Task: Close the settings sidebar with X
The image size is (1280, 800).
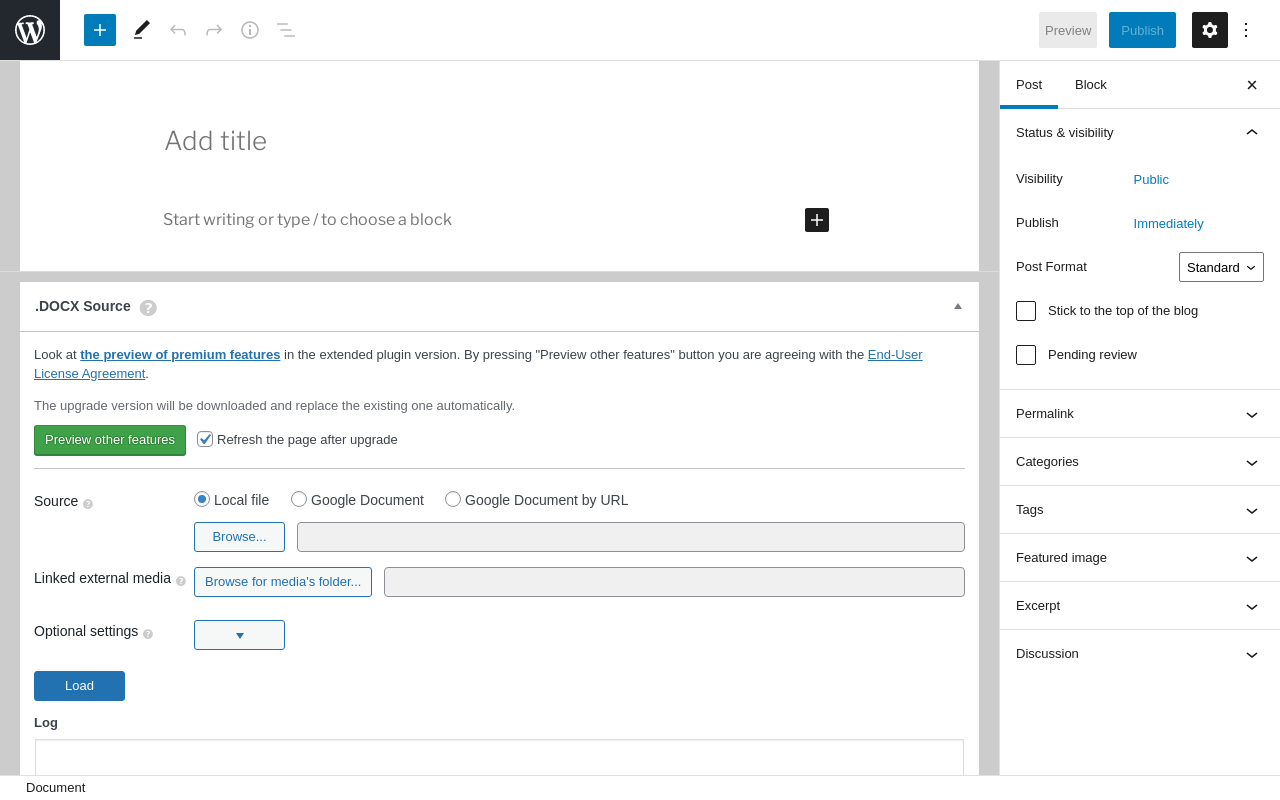Action: tap(1252, 85)
